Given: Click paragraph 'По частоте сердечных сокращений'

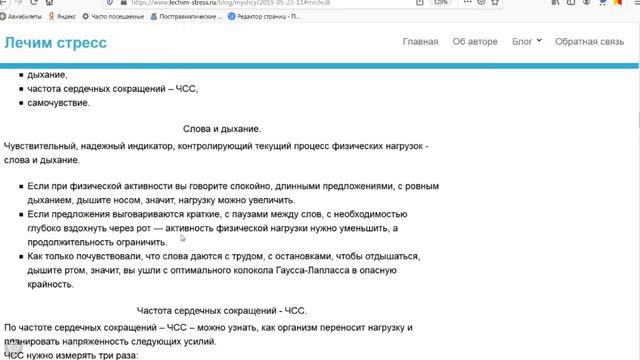Looking at the screenshot, I should click(x=208, y=335).
